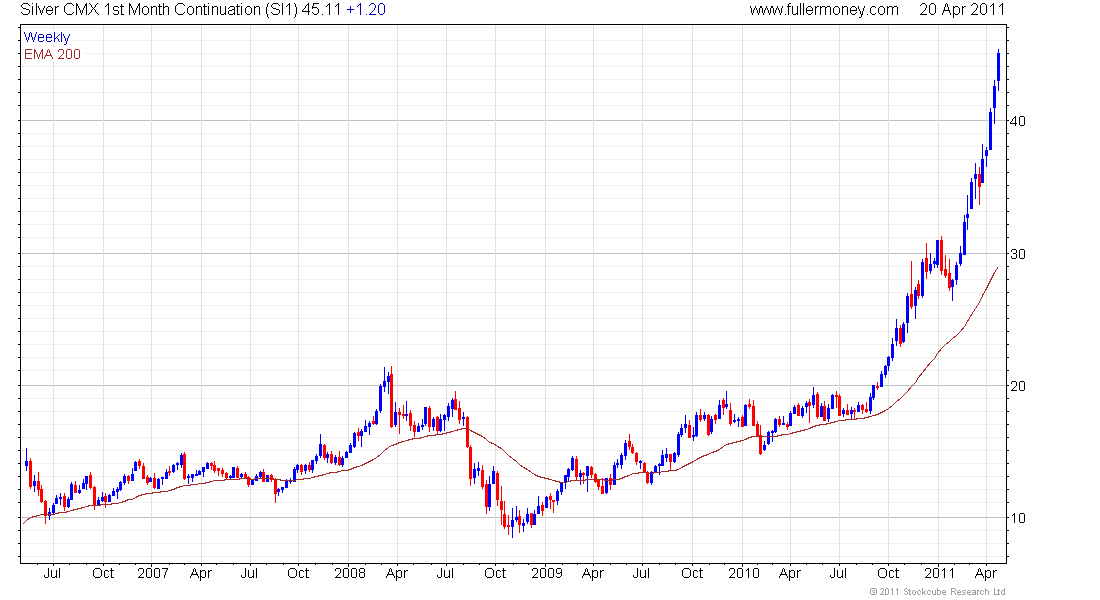Viewport: 1100px width, 600px height.
Task: Click the www.fullermoney.com website text
Action: pos(824,10)
